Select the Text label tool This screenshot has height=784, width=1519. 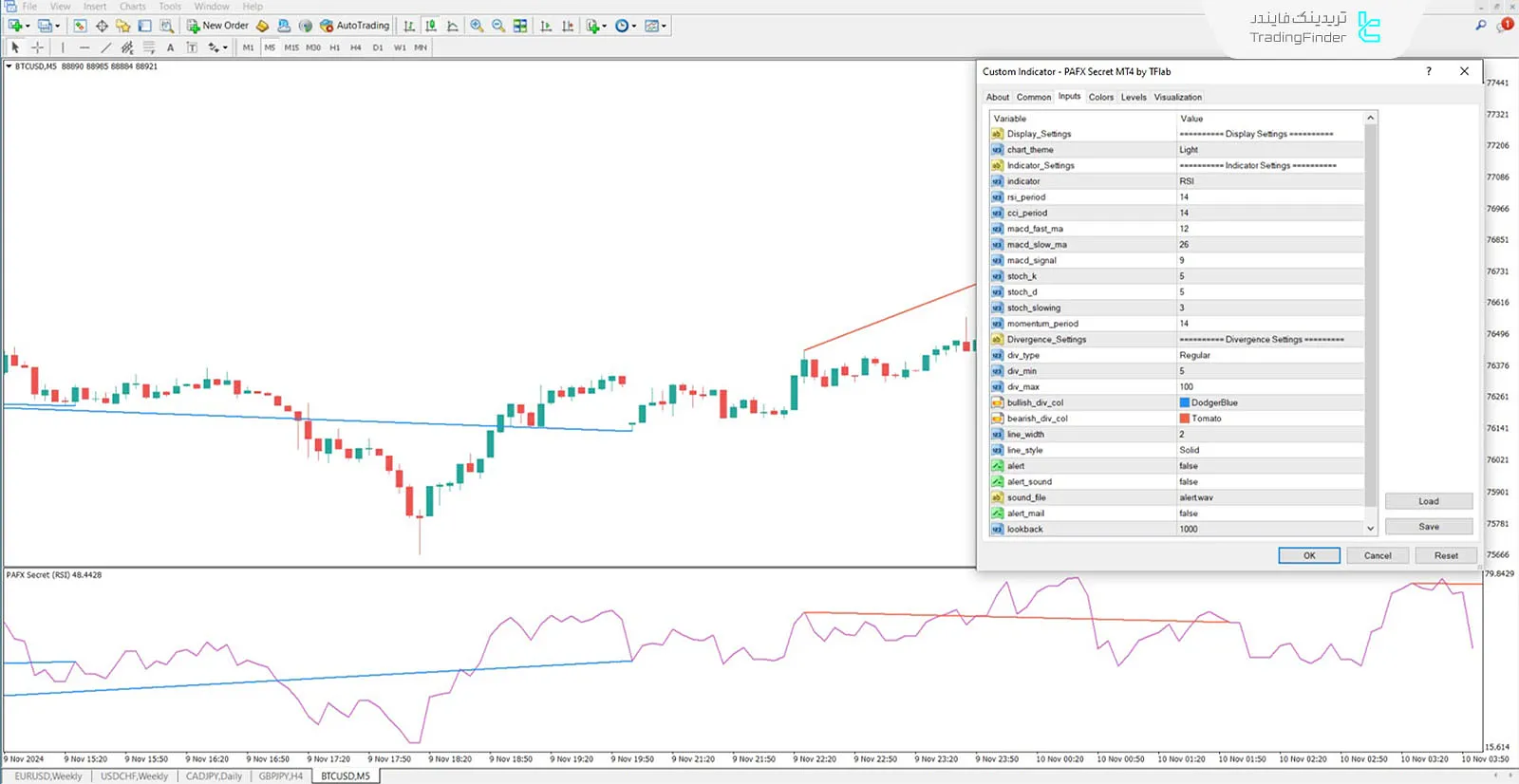[191, 47]
